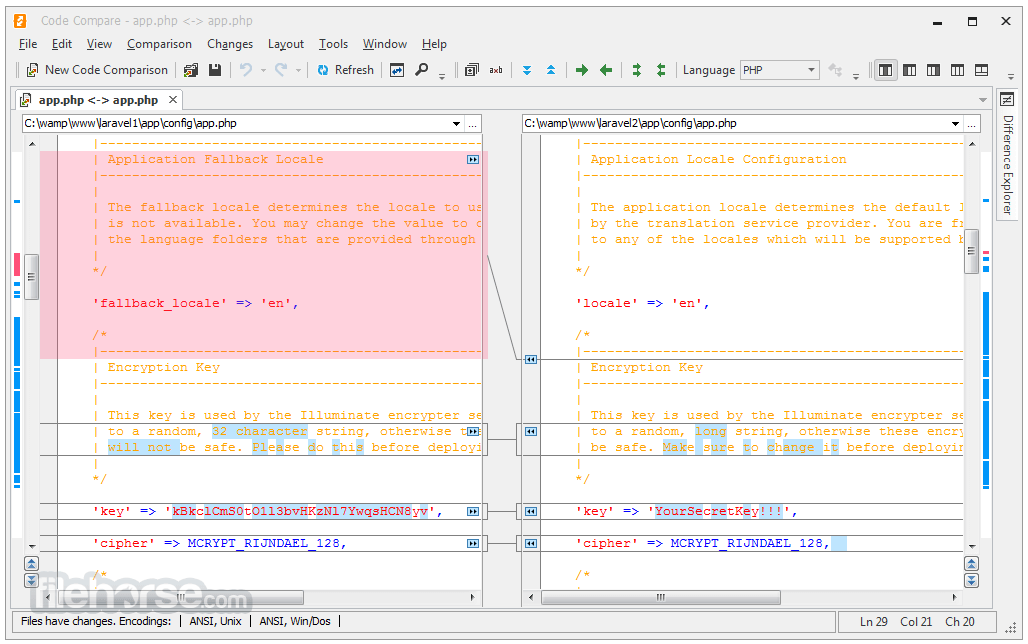Click the green copy-and-go-up arrow icon
This screenshot has height=644, width=1028.
pos(660,70)
